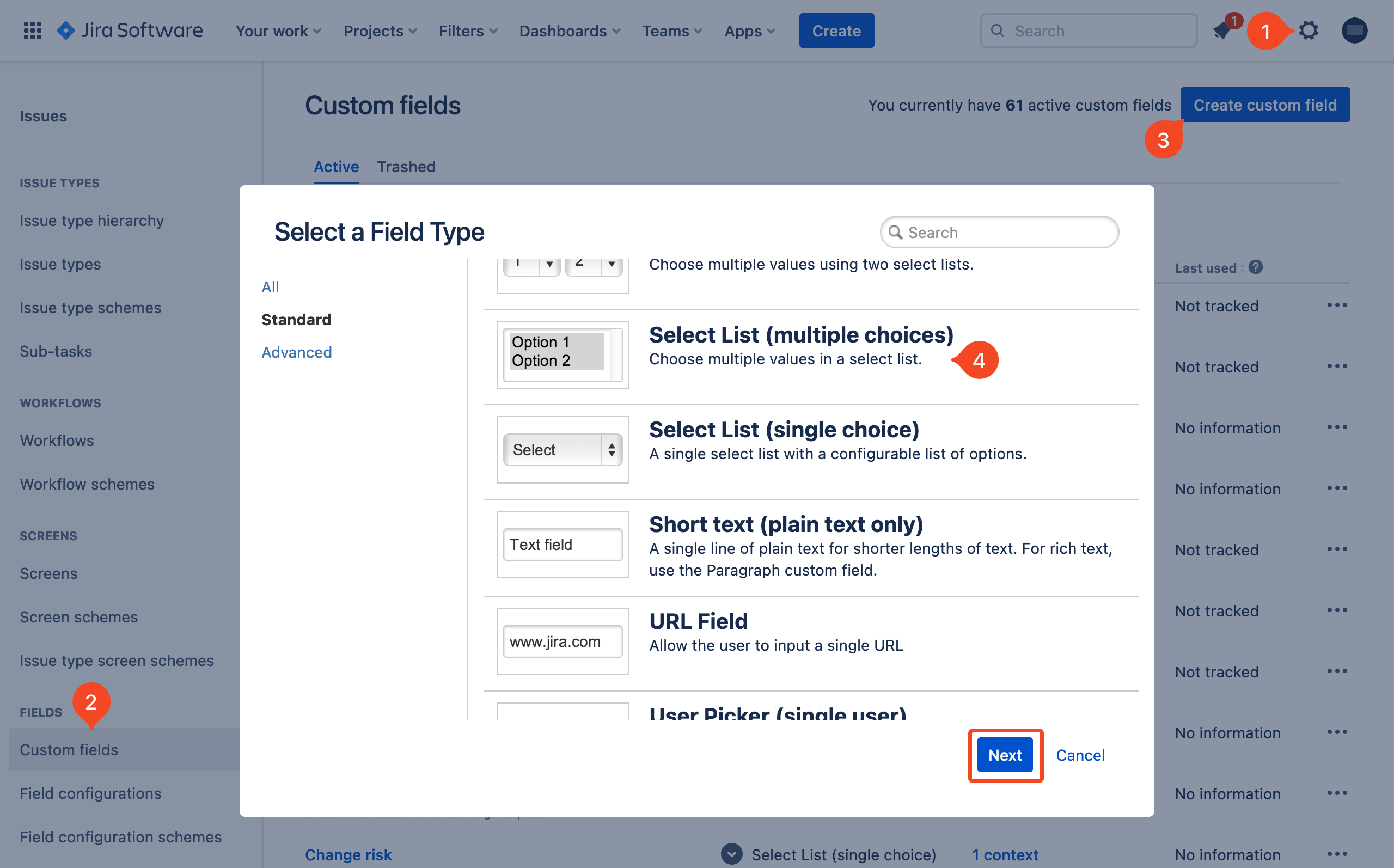The height and width of the screenshot is (868, 1394).
Task: Open Screen schemes in sidebar
Action: coord(78,617)
